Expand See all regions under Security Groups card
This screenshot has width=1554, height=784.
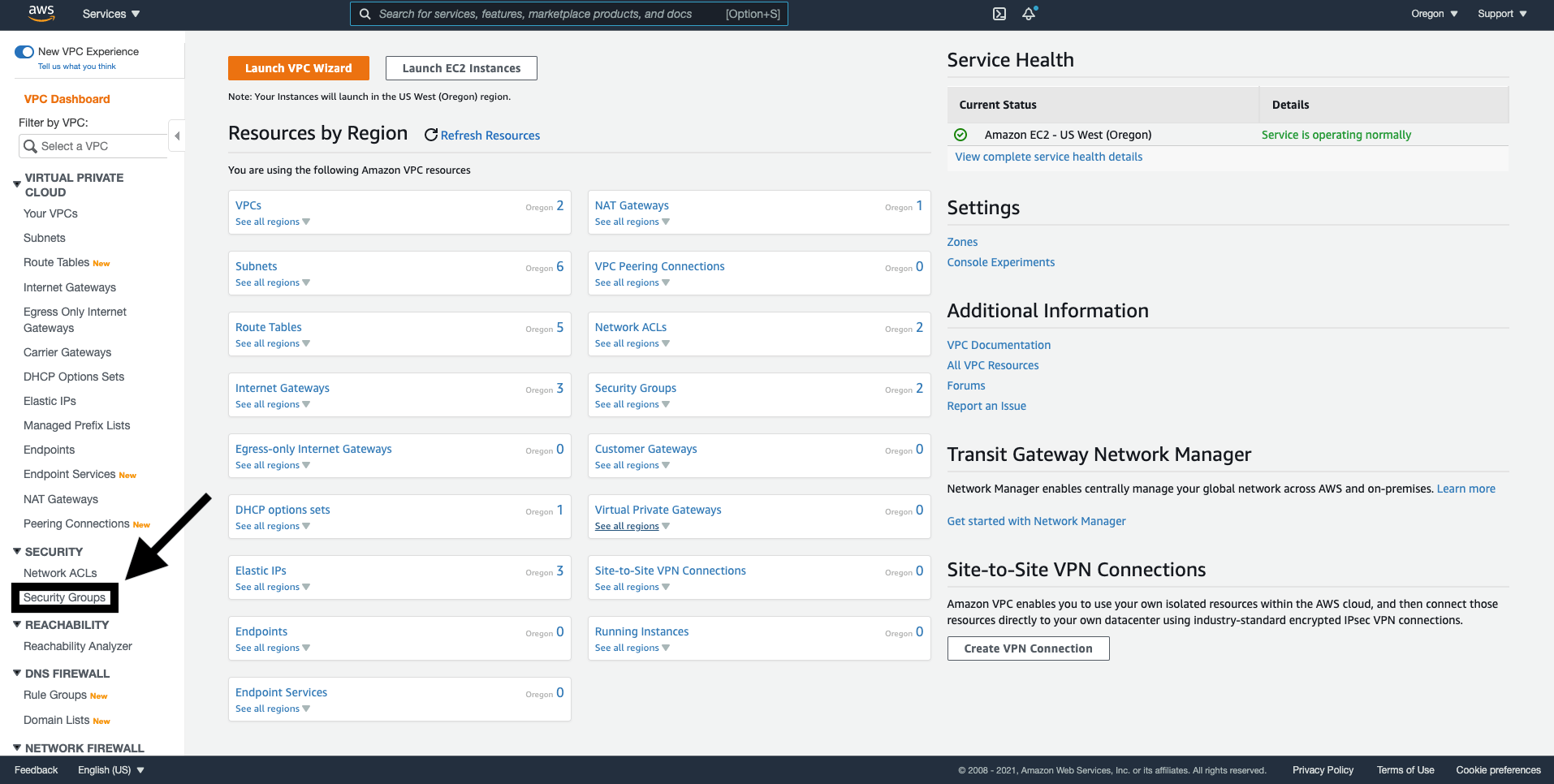click(x=632, y=404)
